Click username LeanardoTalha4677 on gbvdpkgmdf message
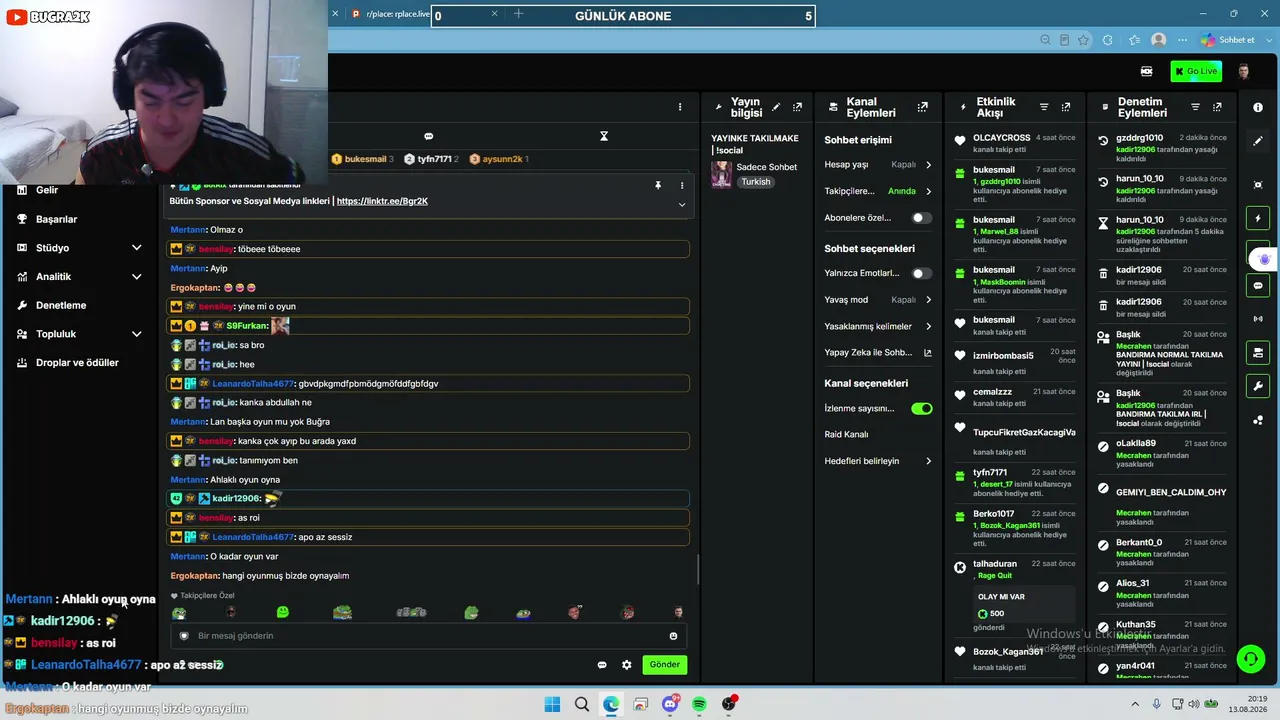The width and height of the screenshot is (1280, 720). tap(254, 384)
